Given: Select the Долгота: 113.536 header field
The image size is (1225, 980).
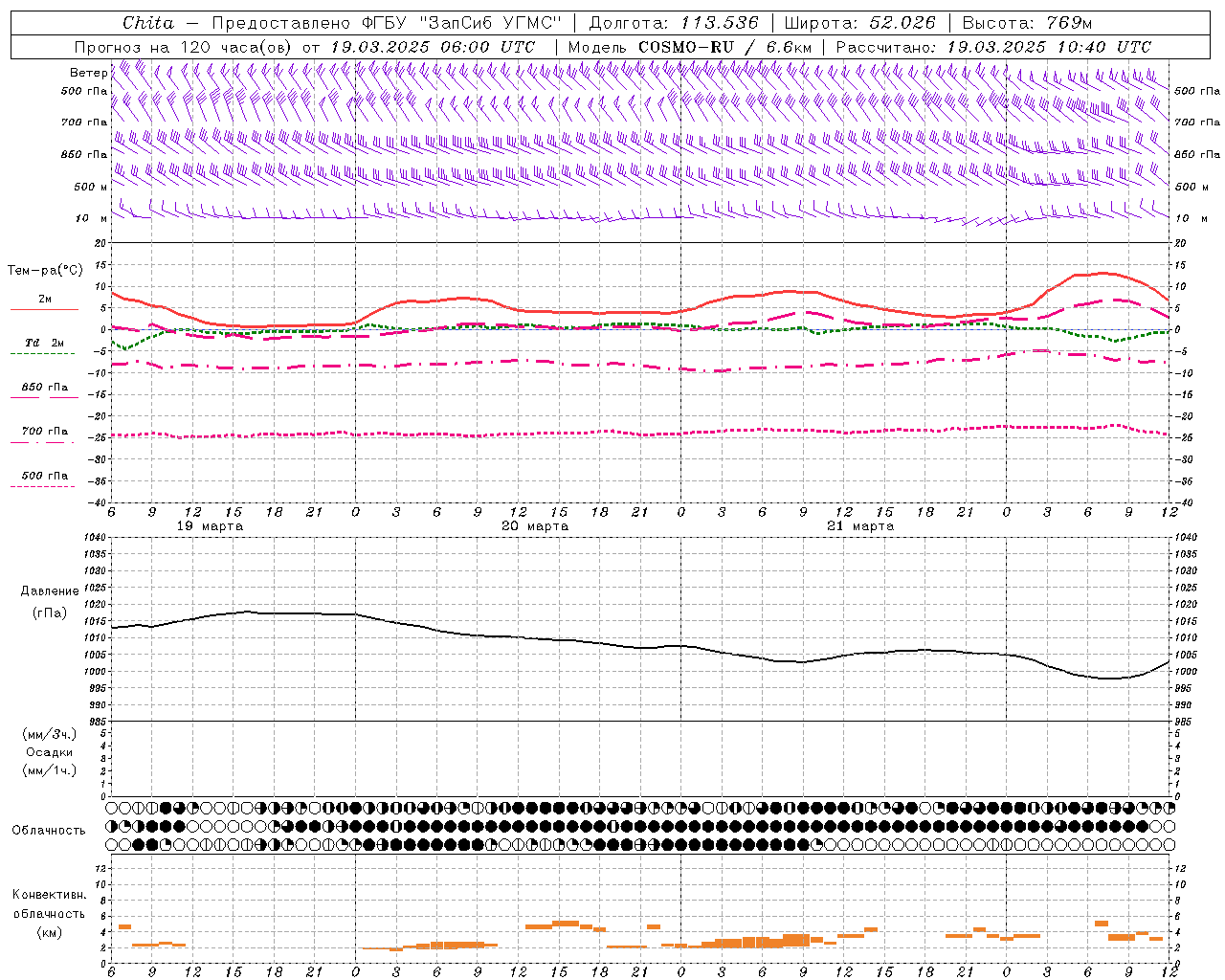Looking at the screenshot, I should pyautogui.click(x=674, y=23).
